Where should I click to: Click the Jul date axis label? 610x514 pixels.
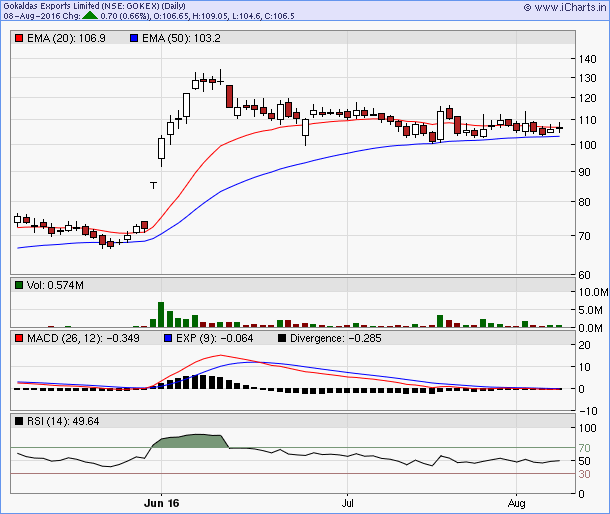347,503
